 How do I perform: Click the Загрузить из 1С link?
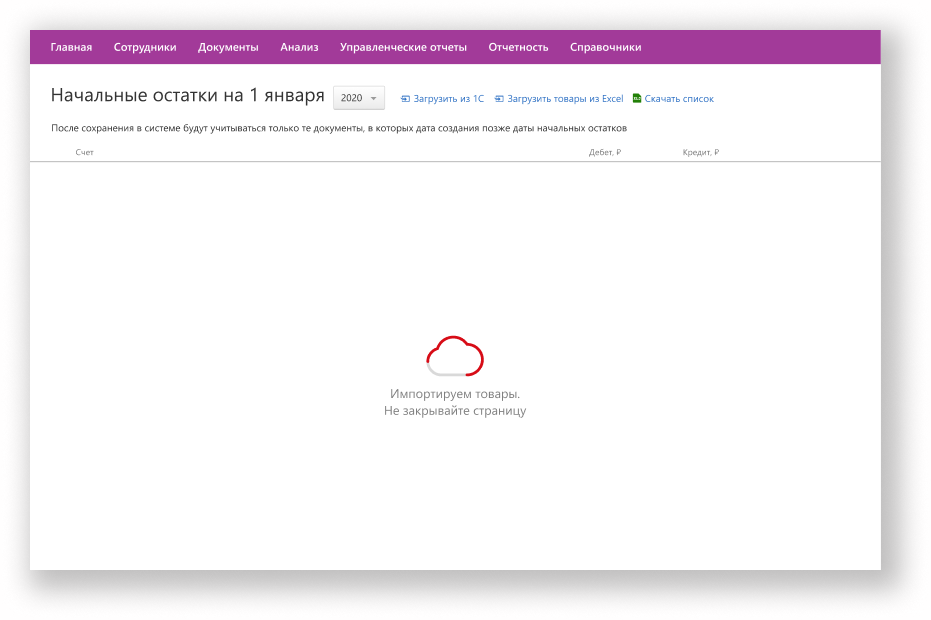coord(448,99)
